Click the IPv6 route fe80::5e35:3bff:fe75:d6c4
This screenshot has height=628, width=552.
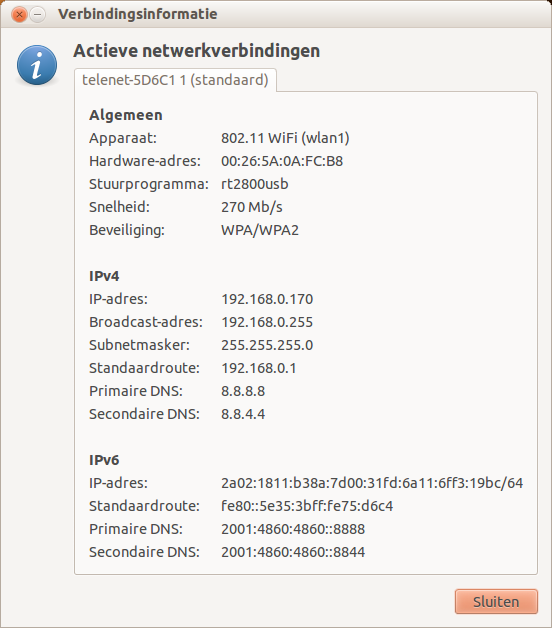pos(307,506)
